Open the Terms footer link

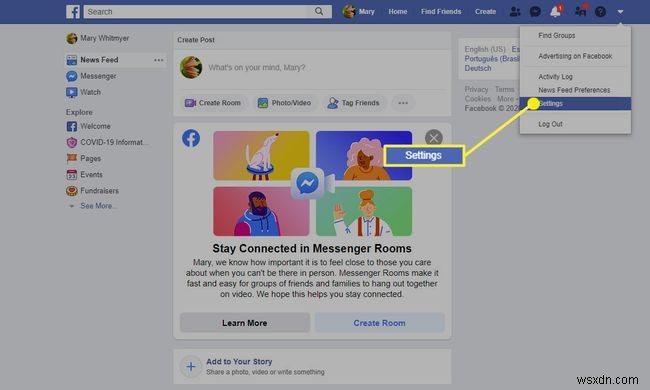504,90
